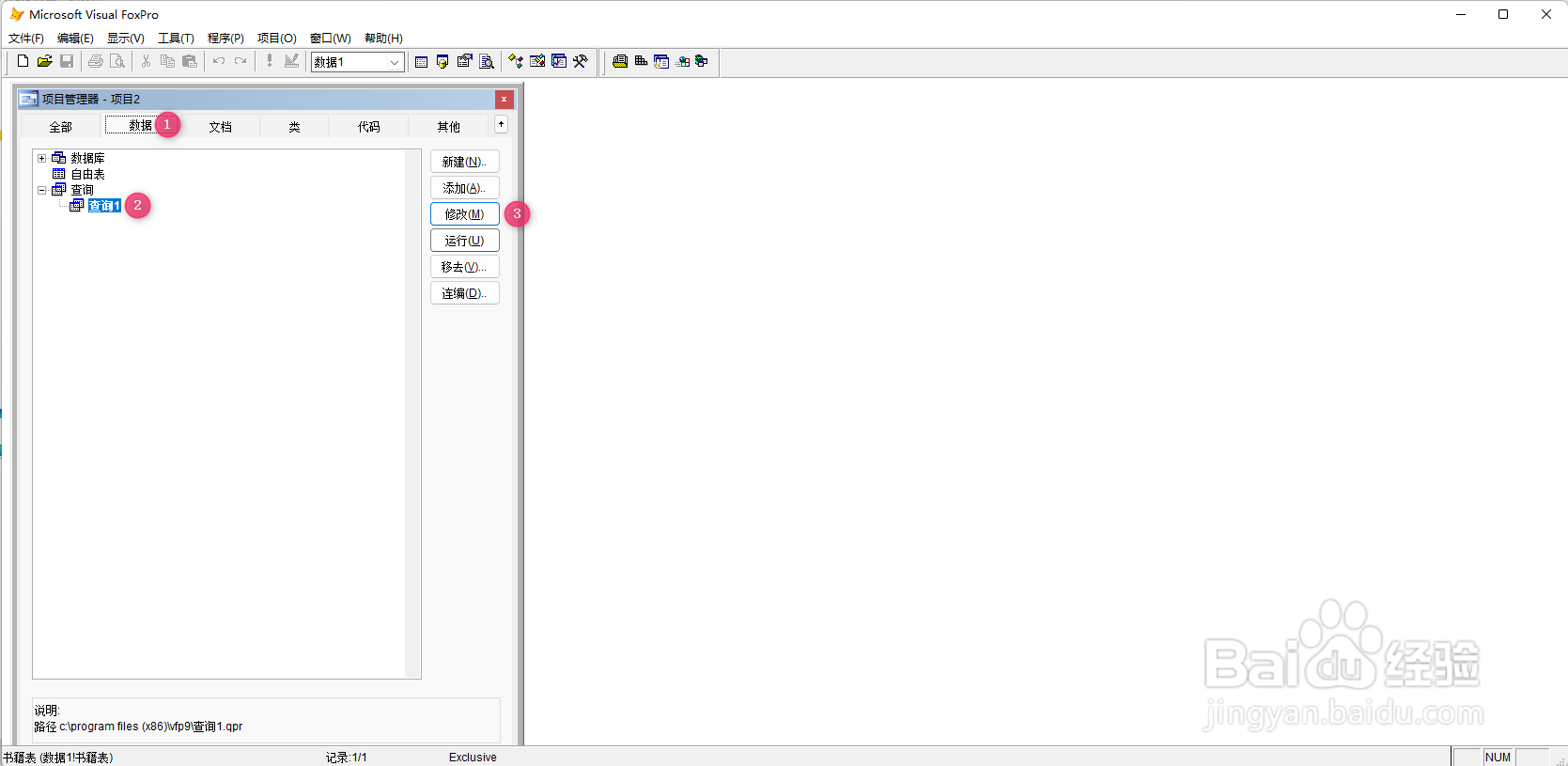The height and width of the screenshot is (766, 1568).
Task: Click the NUM status bar indicator
Action: pos(1498,758)
